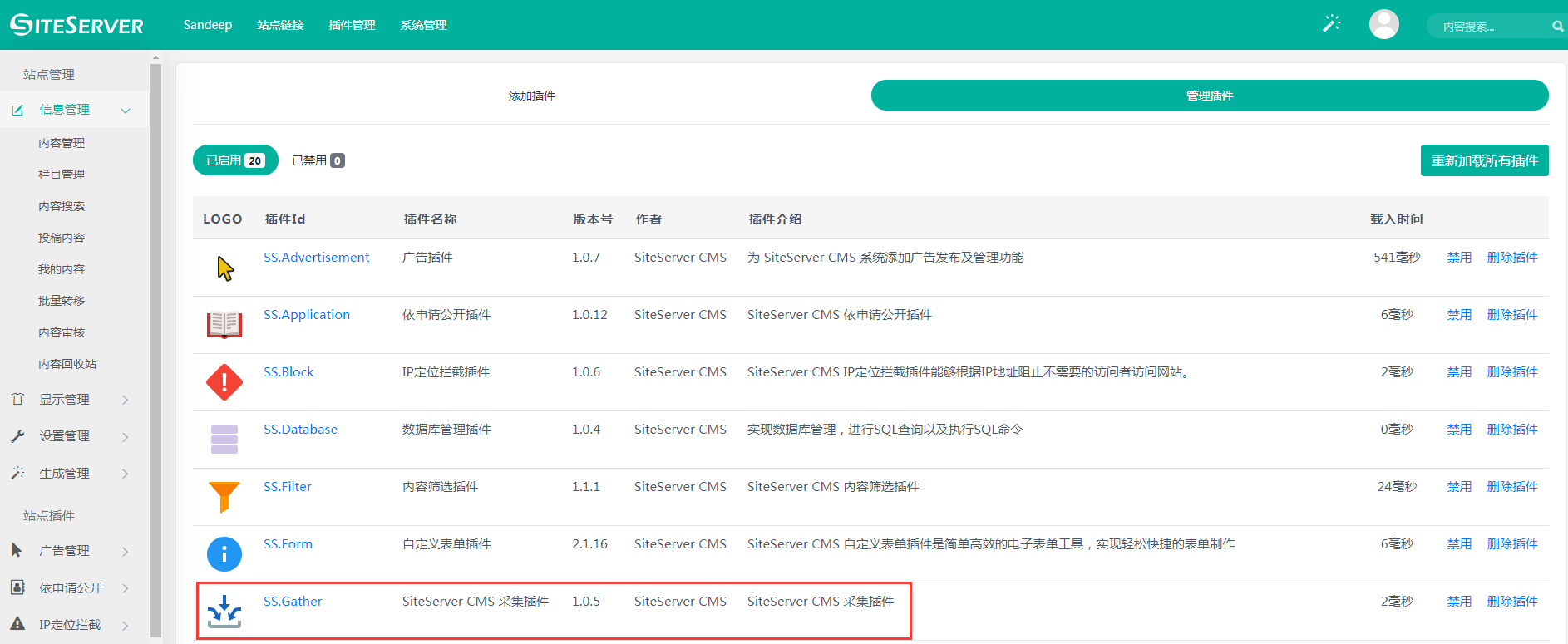Show disabled plugins with 已禁用 filter
1568x644 pixels.
[318, 160]
